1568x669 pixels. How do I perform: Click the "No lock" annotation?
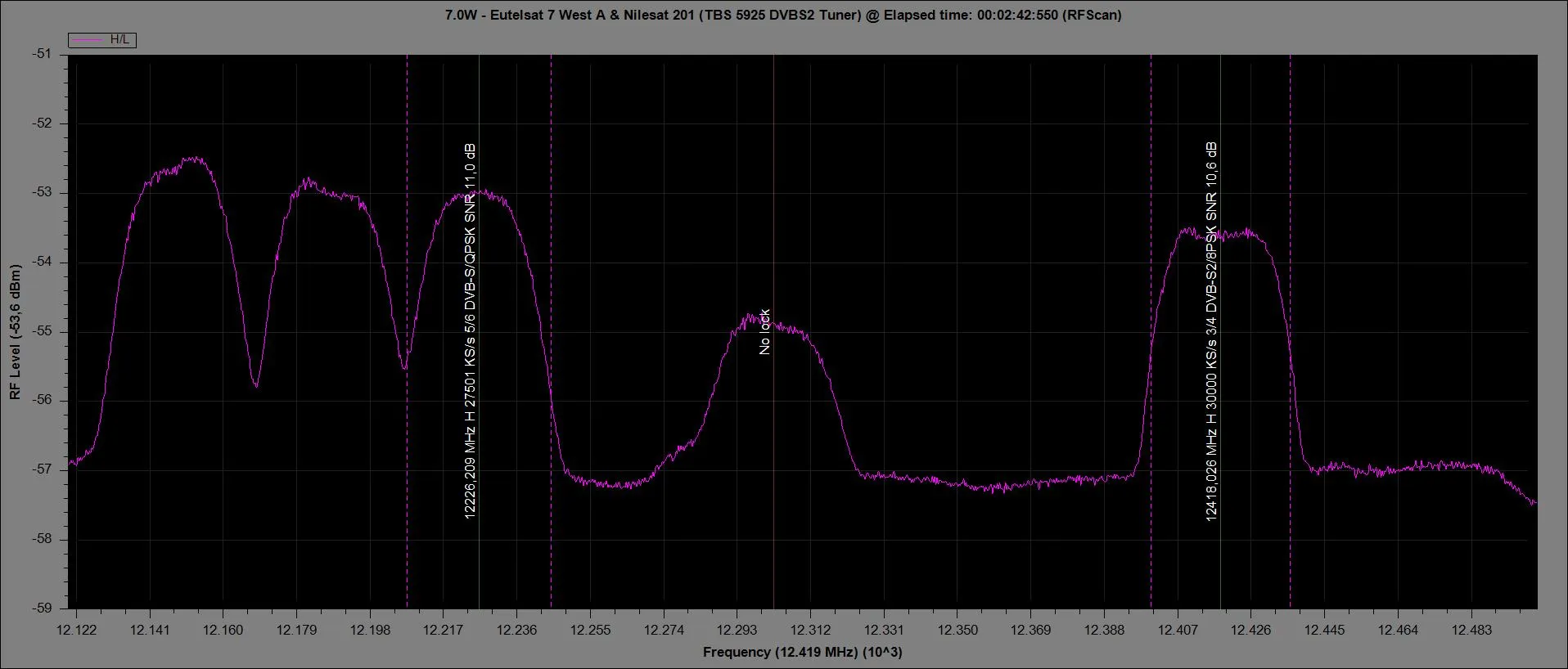click(764, 332)
